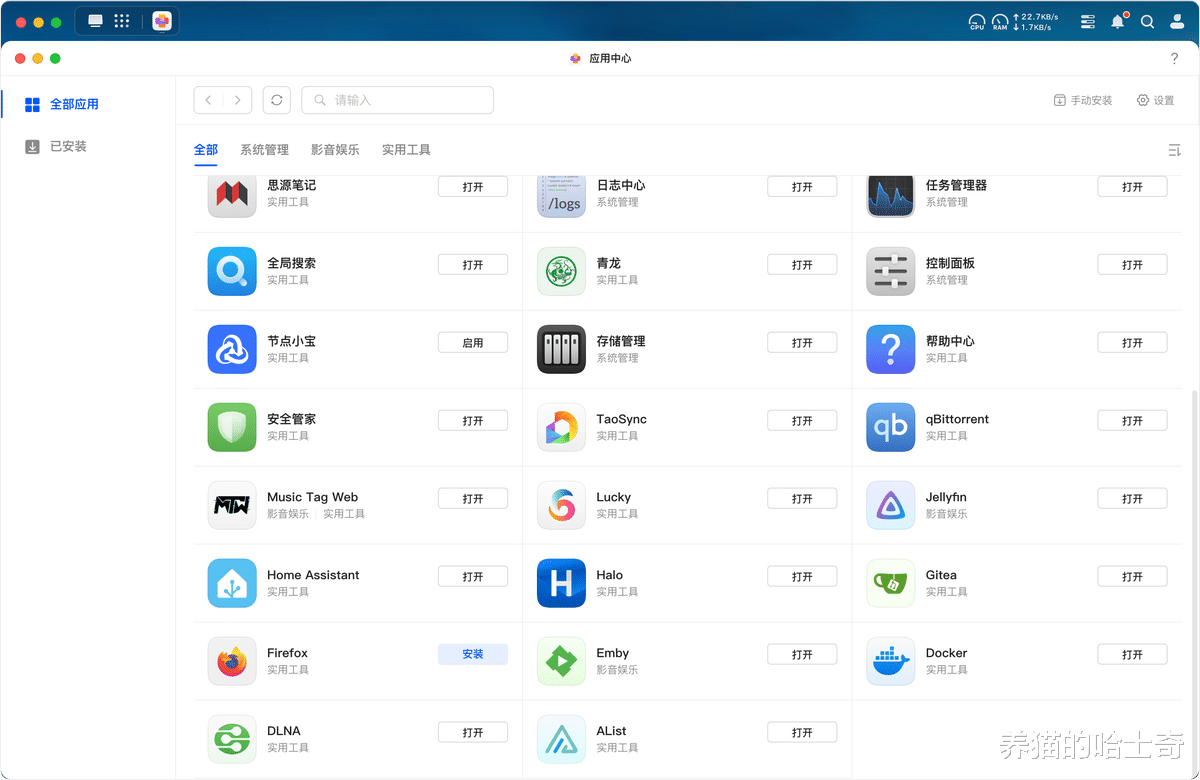Click the 安全管家 shield icon

(232, 428)
